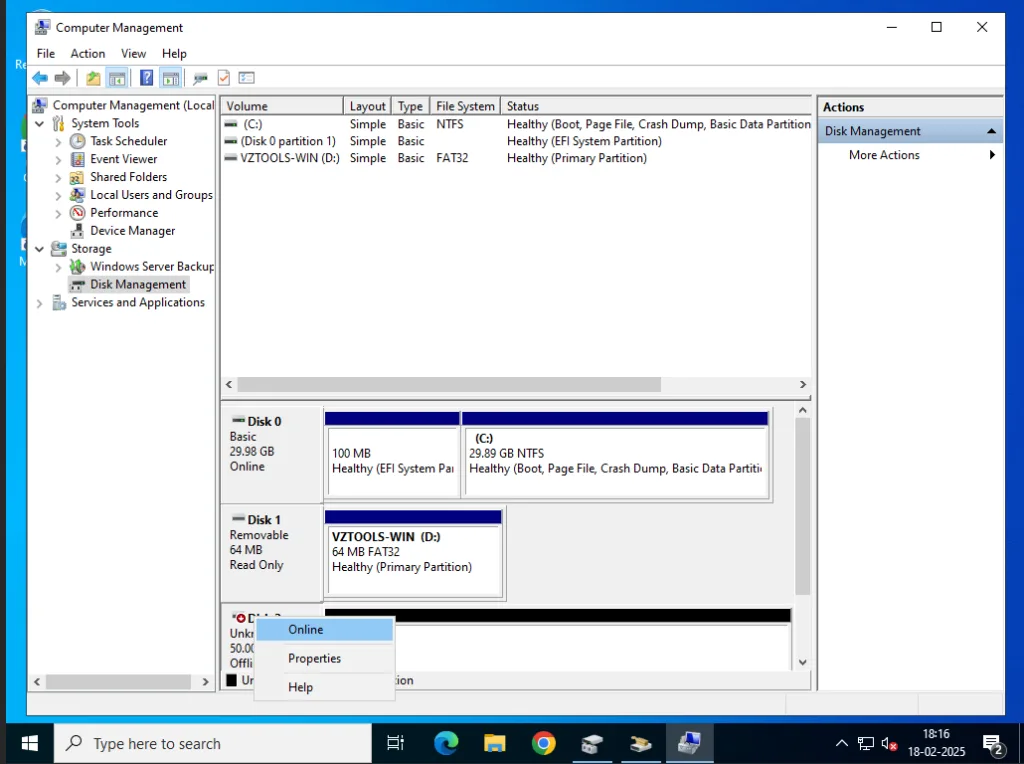Click tree pane scroll right arrow
Screen dimensions: 1024x764
(206, 682)
